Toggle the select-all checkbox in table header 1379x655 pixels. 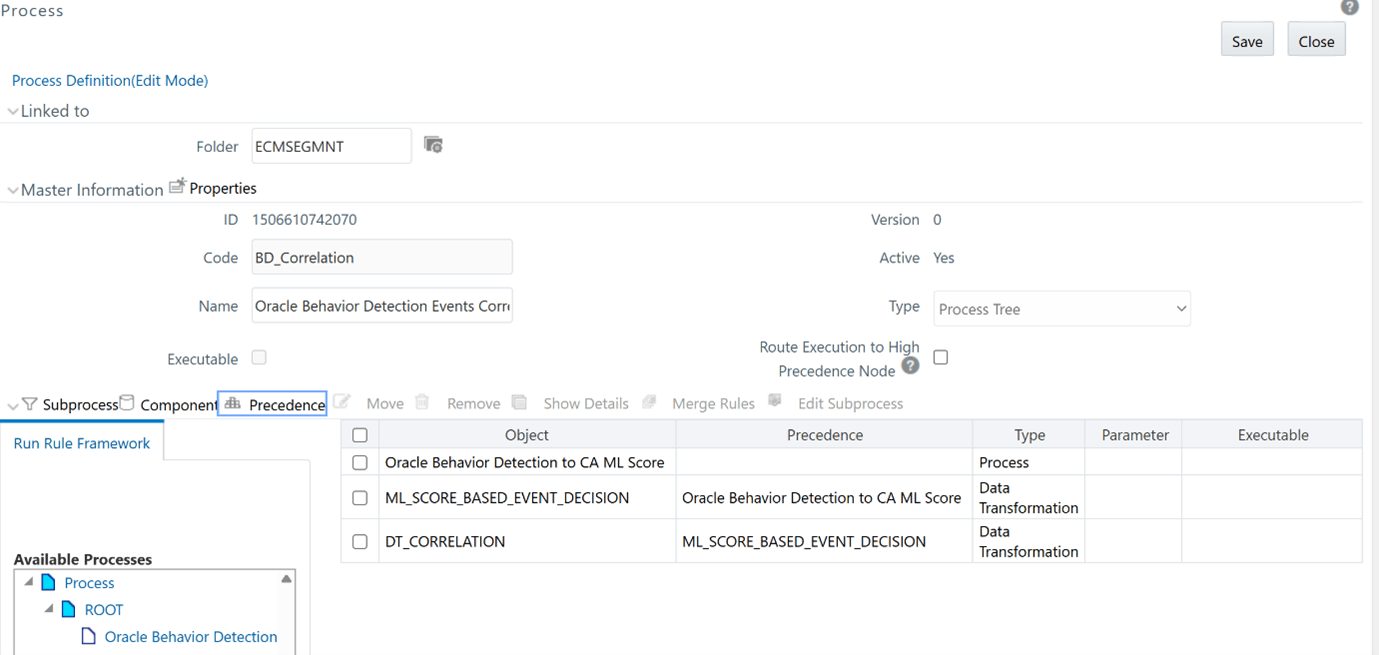[x=360, y=435]
